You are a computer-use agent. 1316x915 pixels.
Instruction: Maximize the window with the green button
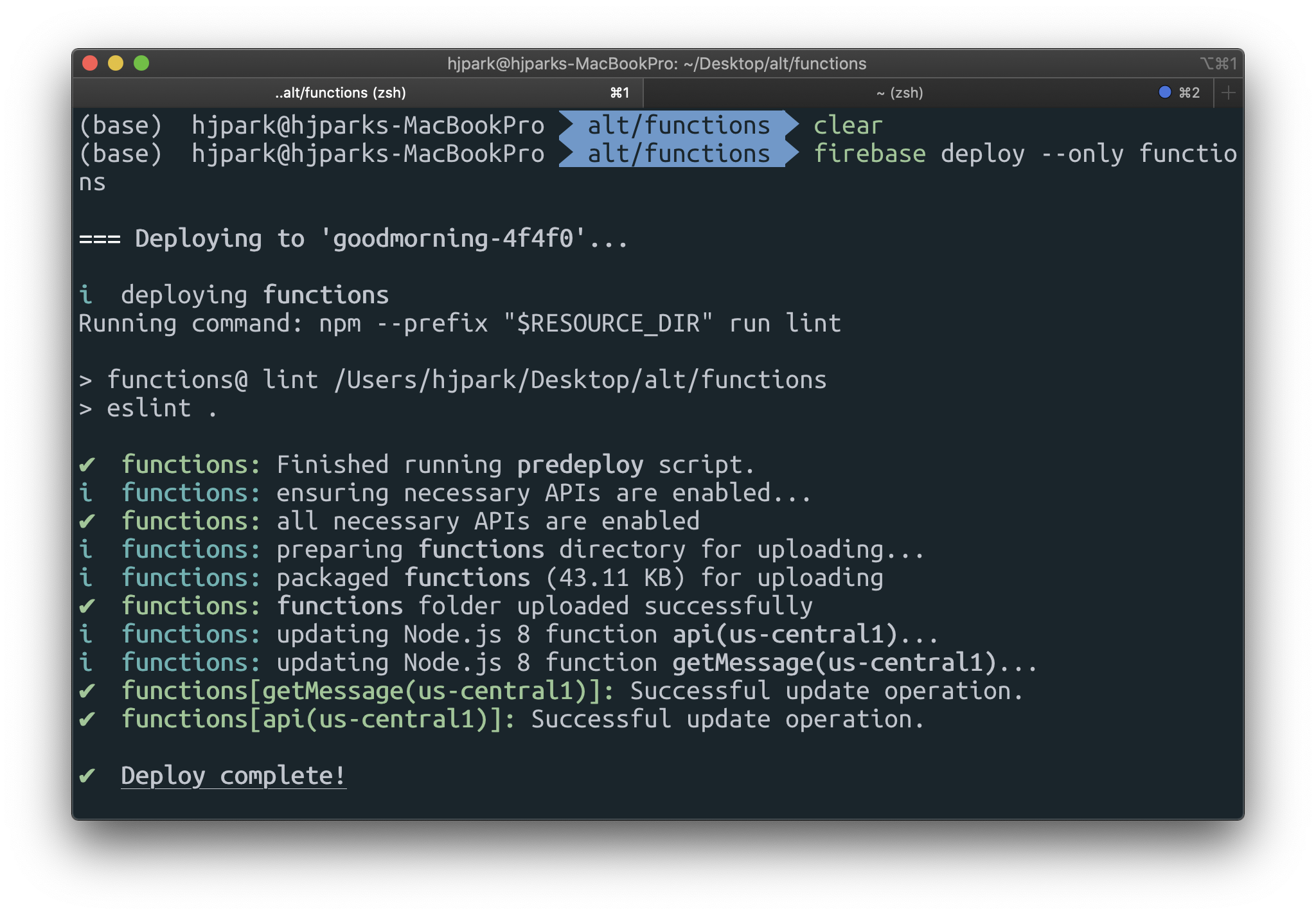(141, 63)
